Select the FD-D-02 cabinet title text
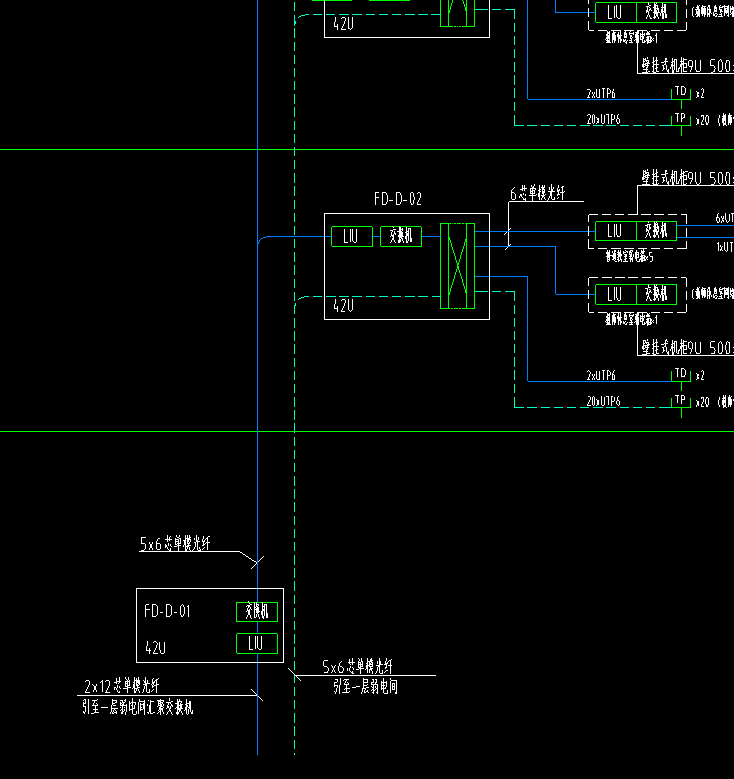The image size is (734, 779). pos(398,199)
